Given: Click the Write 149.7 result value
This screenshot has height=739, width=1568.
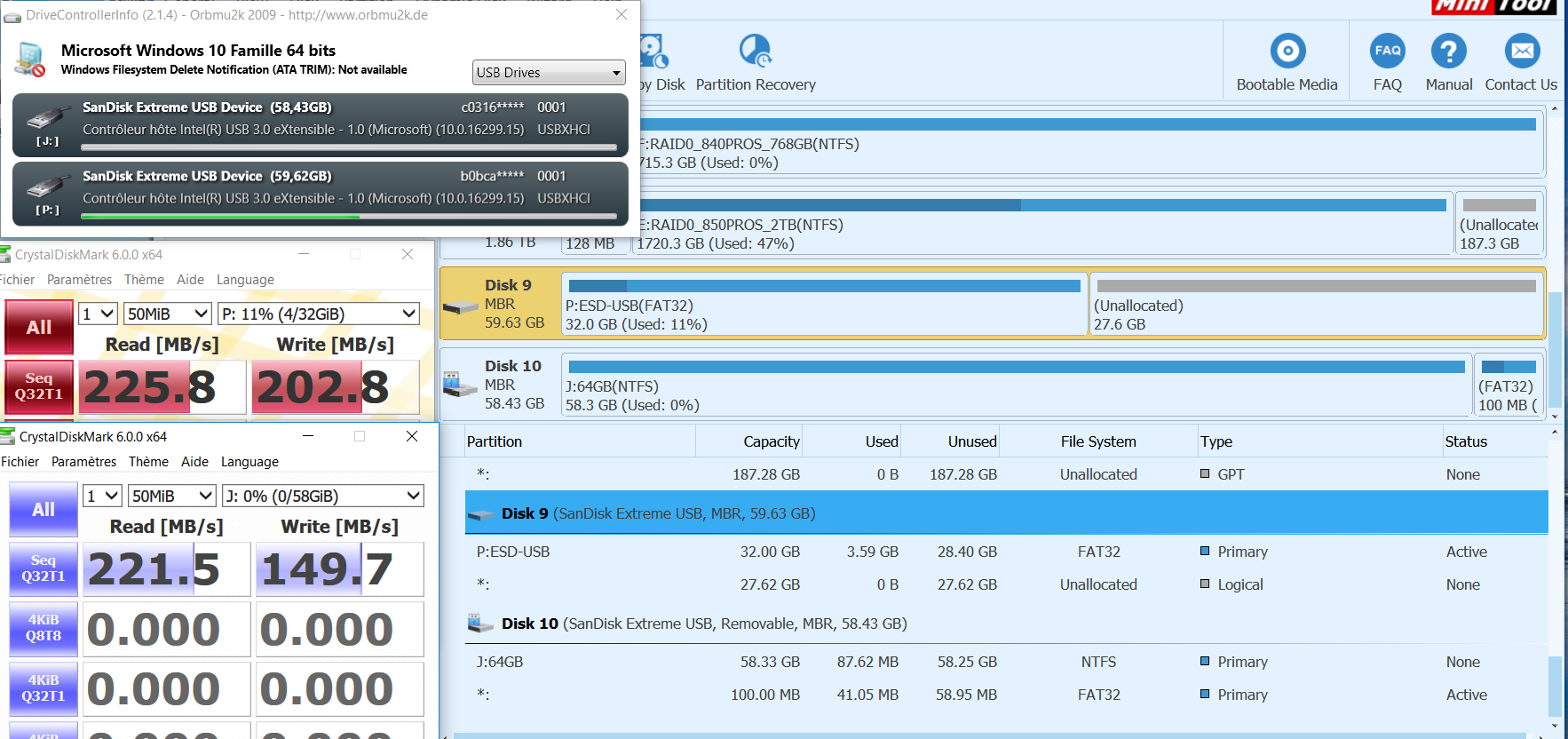Looking at the screenshot, I should click(340, 569).
